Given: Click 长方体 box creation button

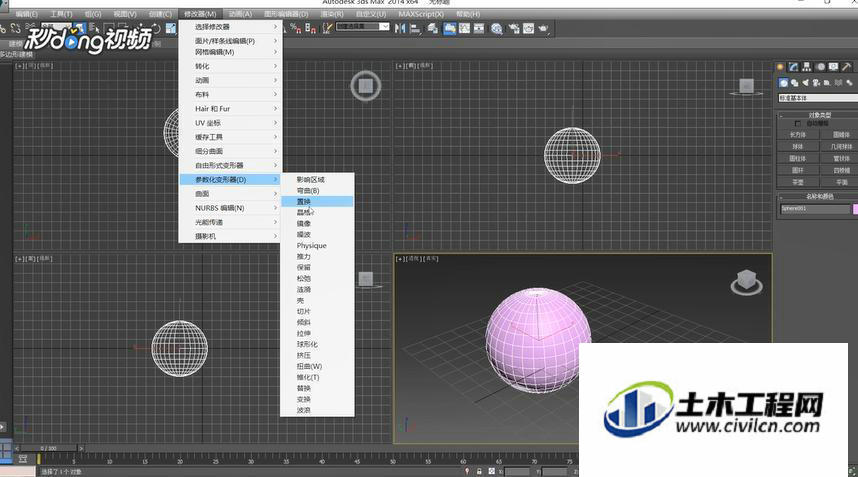Looking at the screenshot, I should click(798, 134).
